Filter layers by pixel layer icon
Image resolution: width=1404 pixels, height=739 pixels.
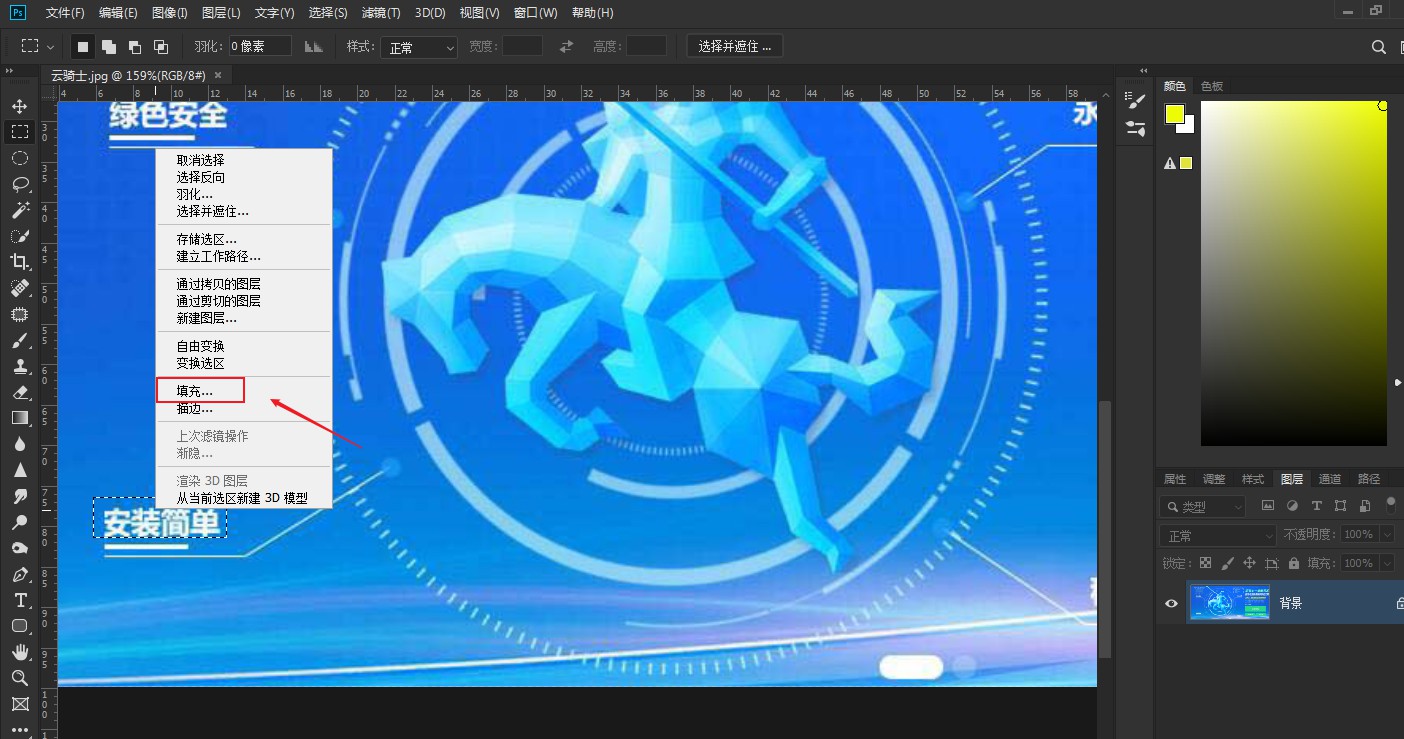tap(1268, 506)
